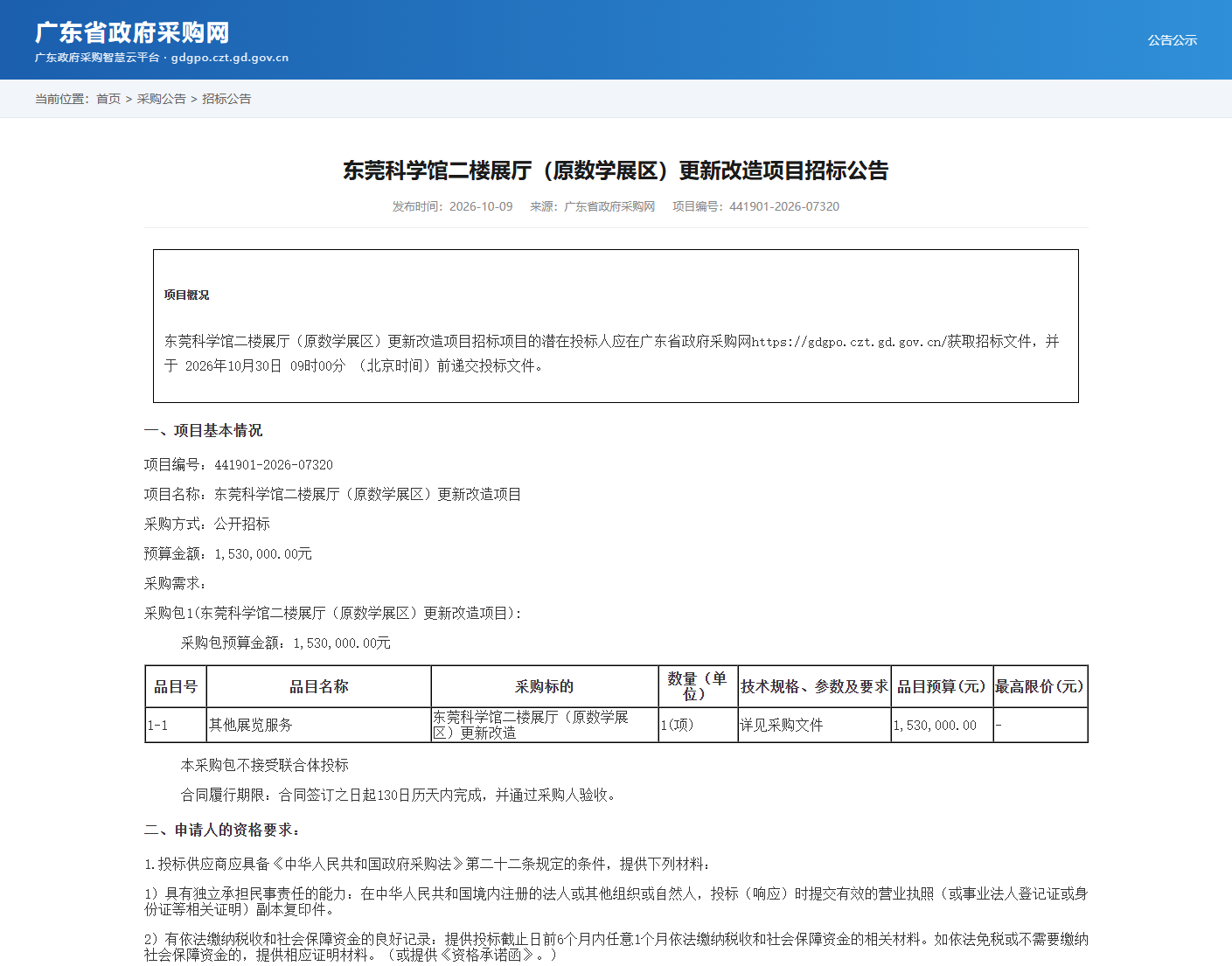This screenshot has width=1232, height=966.
Task: Click the 品目预算(元) table header
Action: [x=942, y=686]
